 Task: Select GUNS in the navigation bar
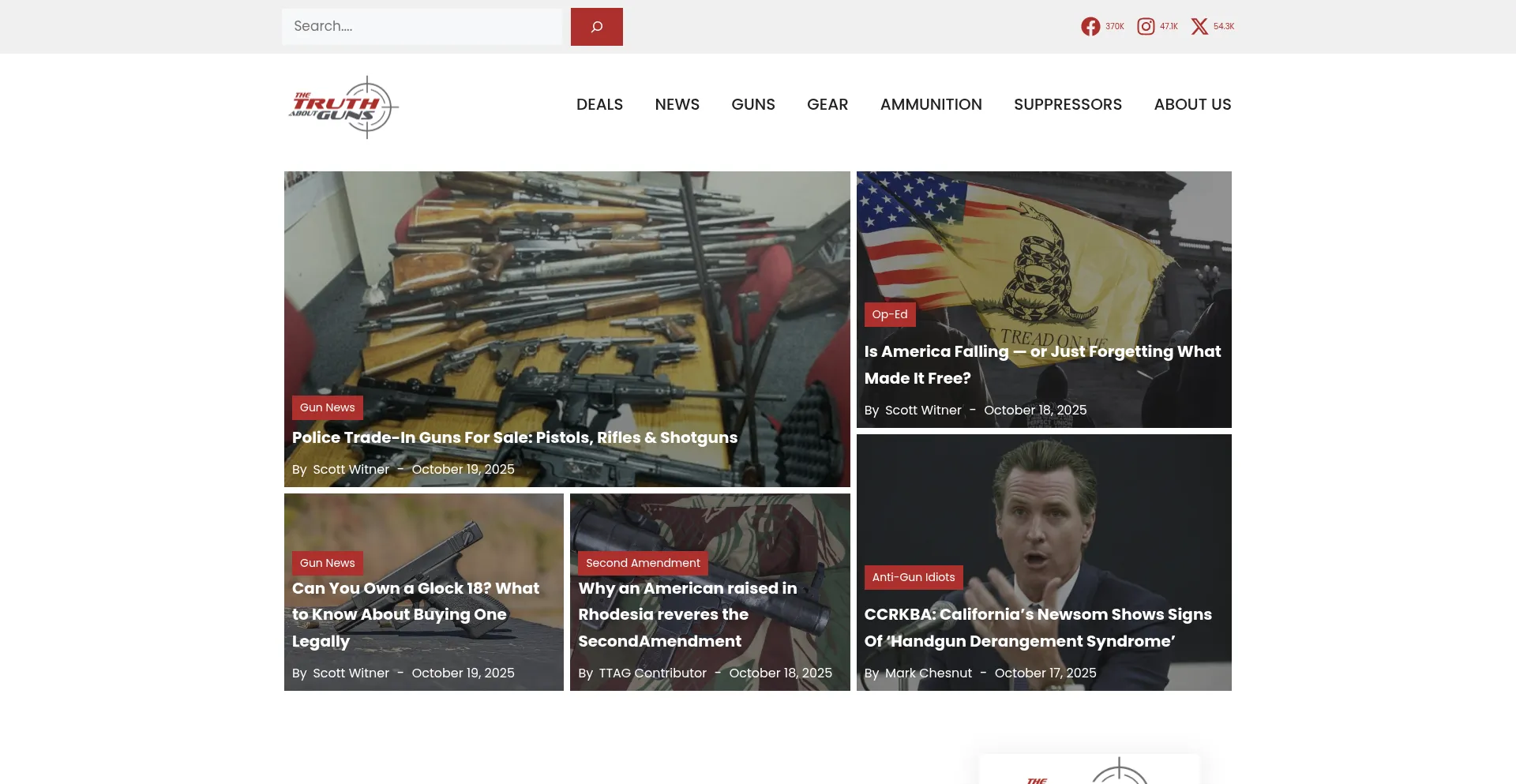(x=752, y=105)
